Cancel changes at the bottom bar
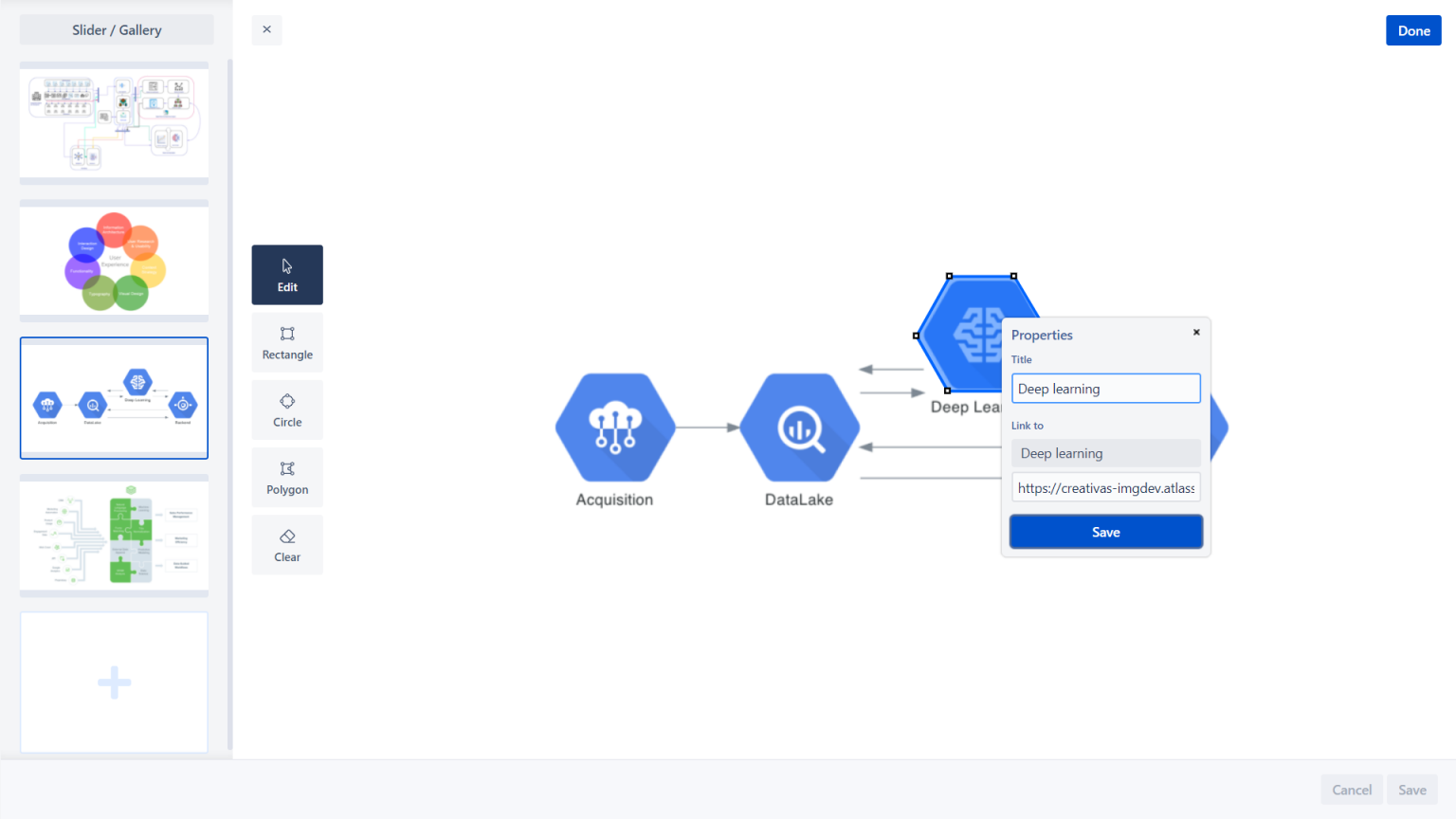Screen dimensions: 1456x819 click(x=1351, y=789)
